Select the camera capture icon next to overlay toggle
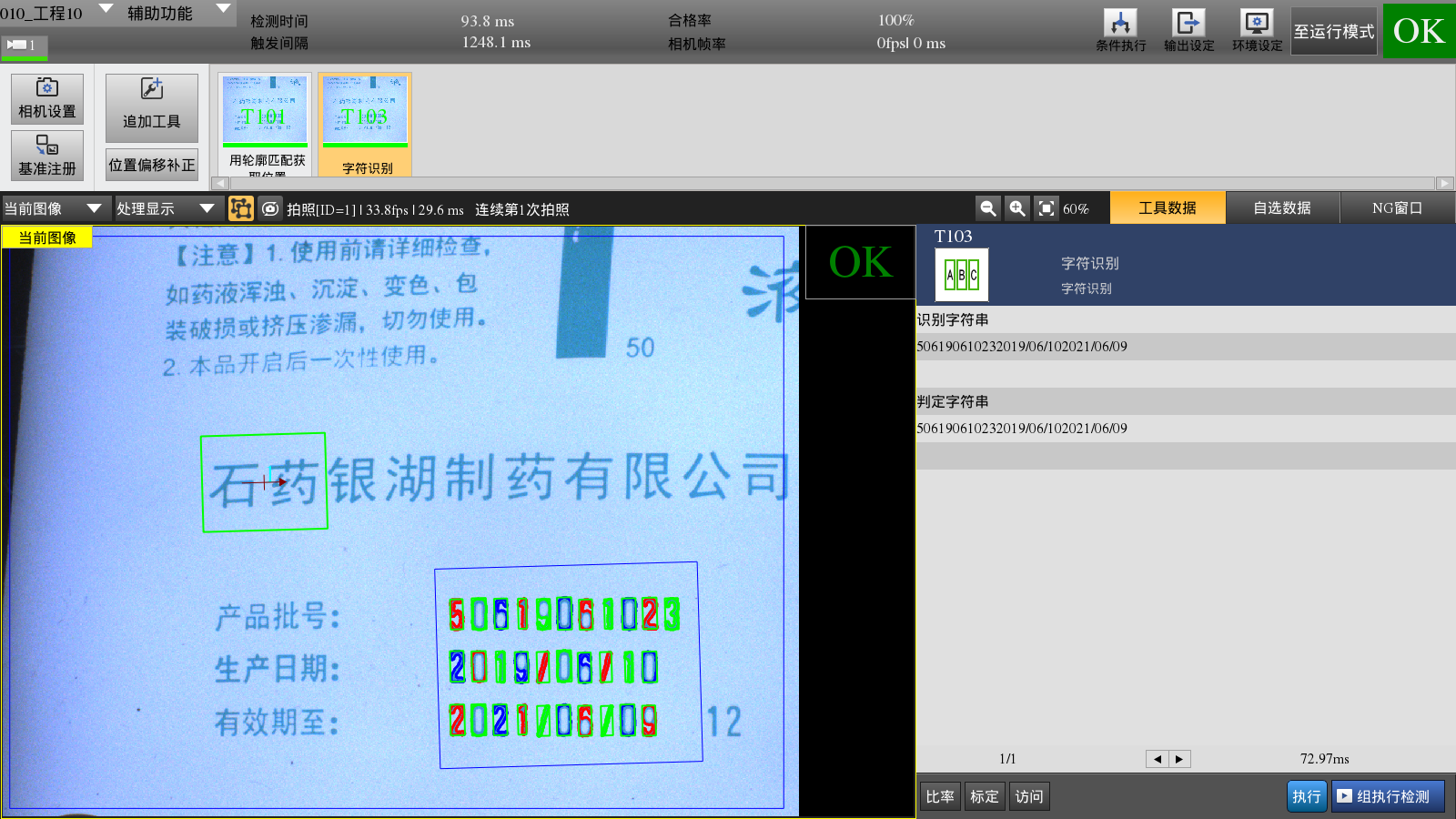 click(x=269, y=207)
